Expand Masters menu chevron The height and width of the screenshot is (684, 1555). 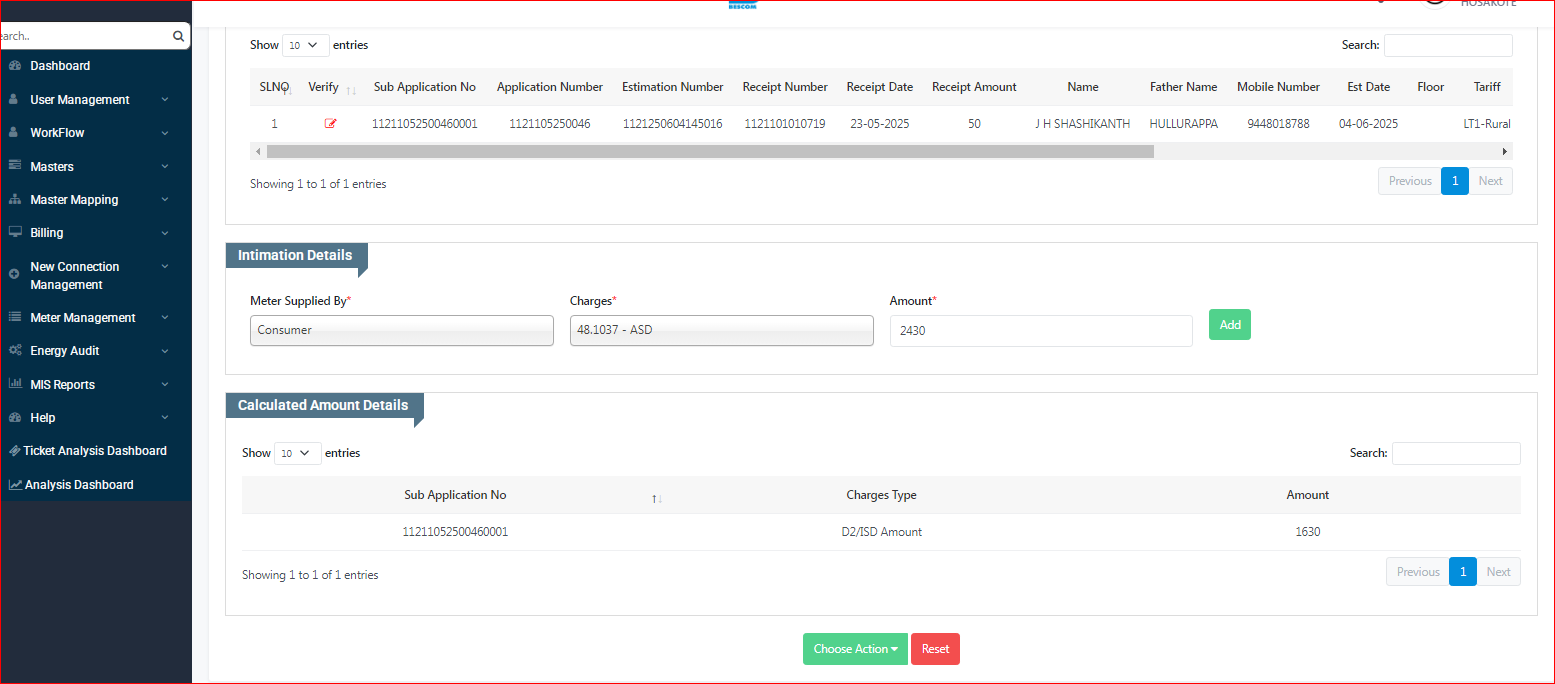click(165, 167)
